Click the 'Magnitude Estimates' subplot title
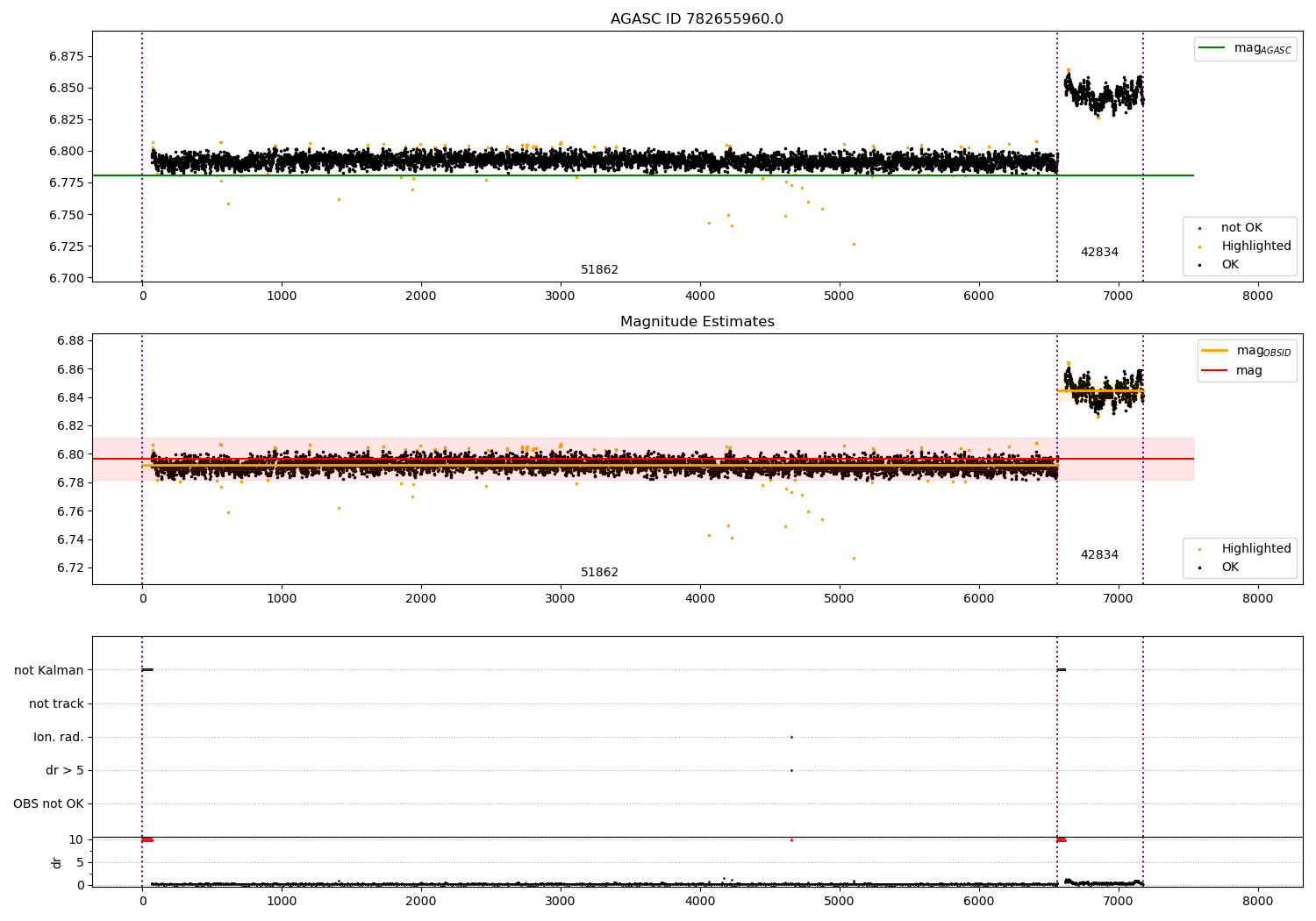This screenshot has width=1316, height=921. point(697,322)
